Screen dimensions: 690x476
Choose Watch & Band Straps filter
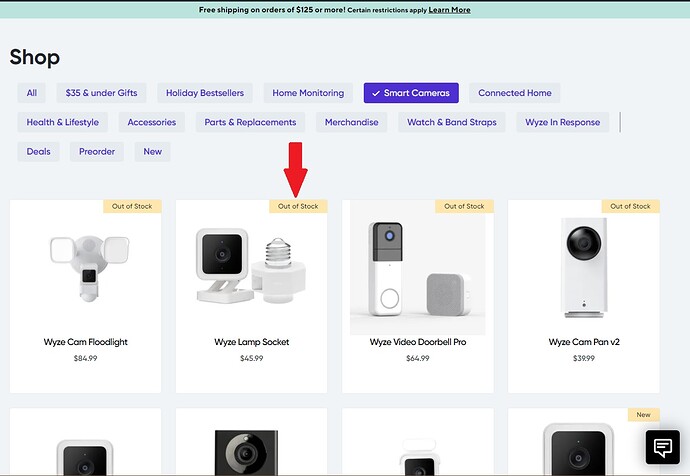(452, 122)
